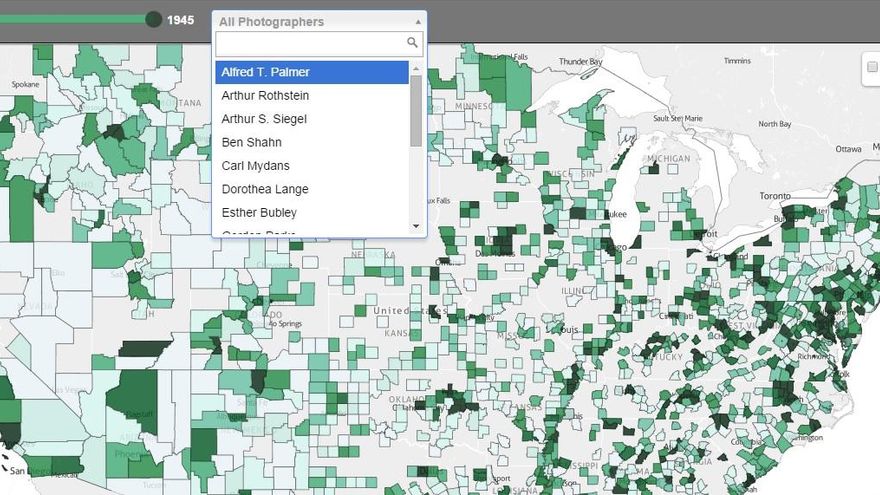Click the Toronto city label on map
880x495 pixels.
tap(774, 196)
